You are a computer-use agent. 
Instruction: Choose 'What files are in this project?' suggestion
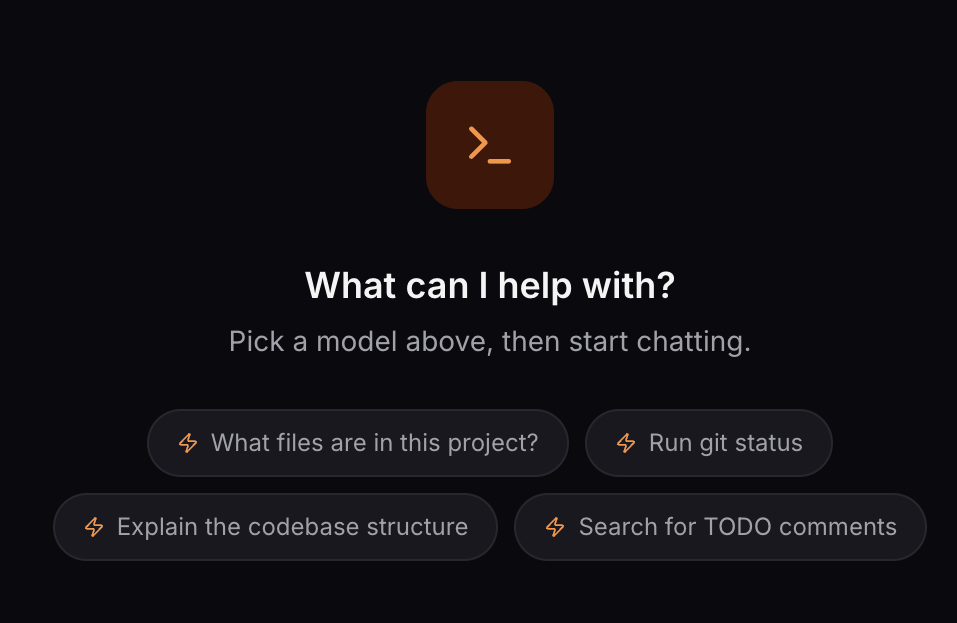358,443
